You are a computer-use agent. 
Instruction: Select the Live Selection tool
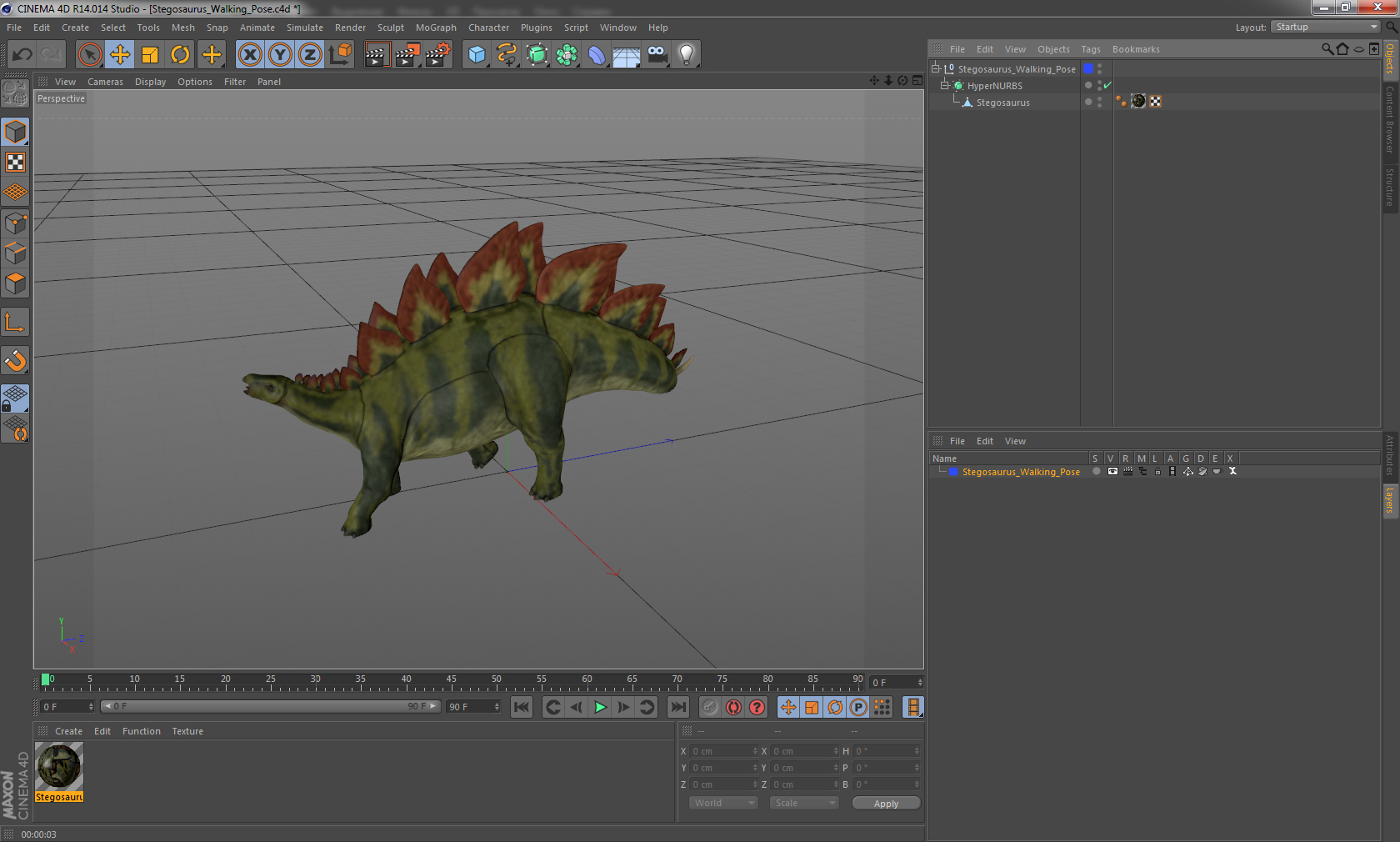tap(90, 55)
